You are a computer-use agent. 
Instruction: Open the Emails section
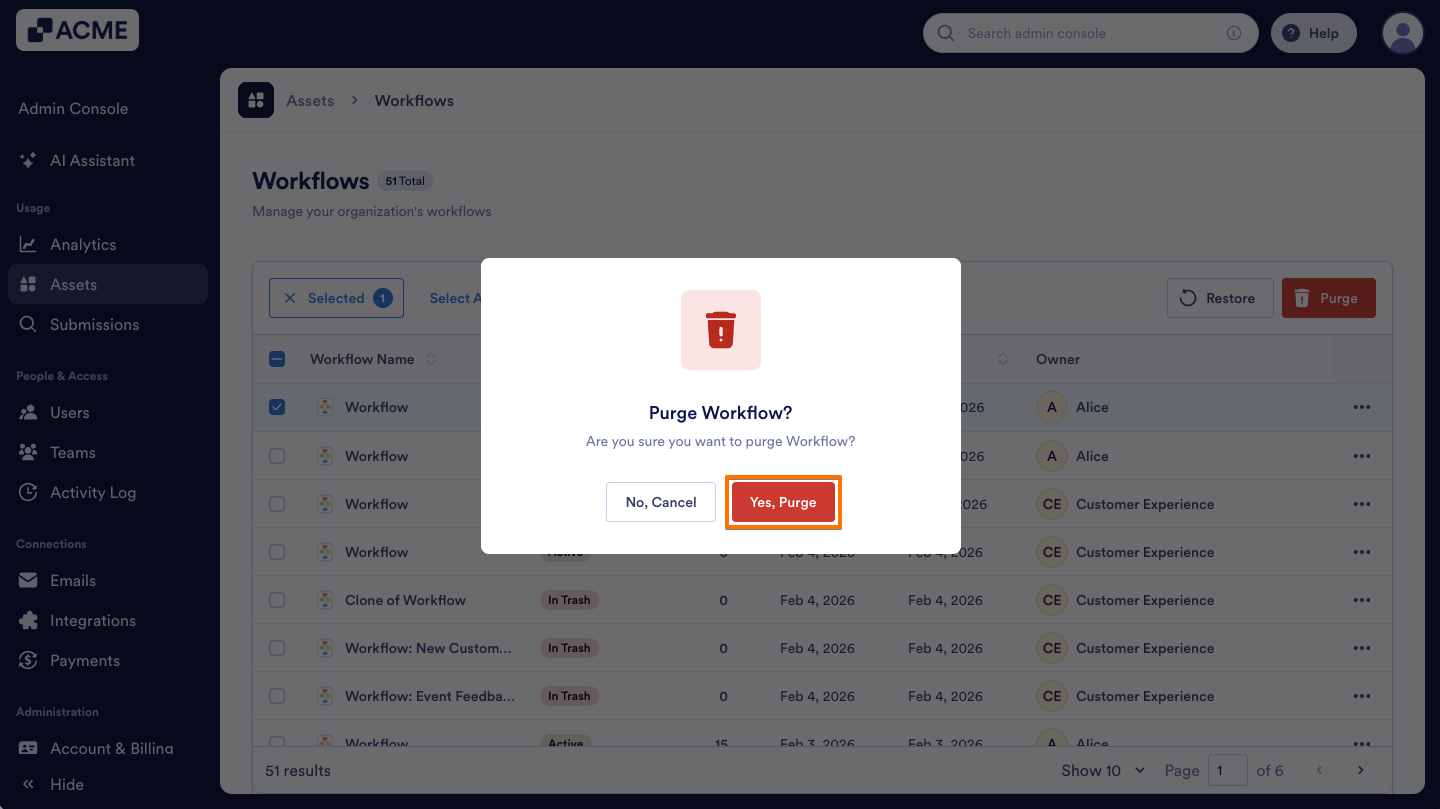pos(72,580)
